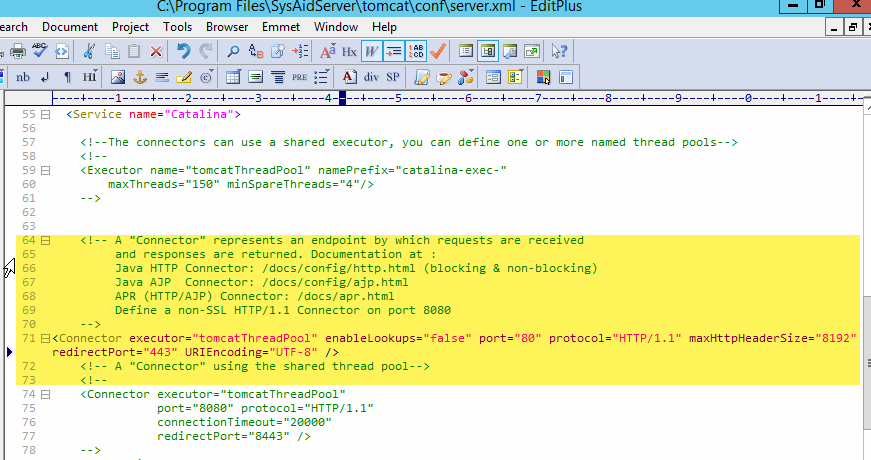Screen dimensions: 871x460
Task: Collapse the Connector block at line 74
Action: pyautogui.click(x=46, y=394)
